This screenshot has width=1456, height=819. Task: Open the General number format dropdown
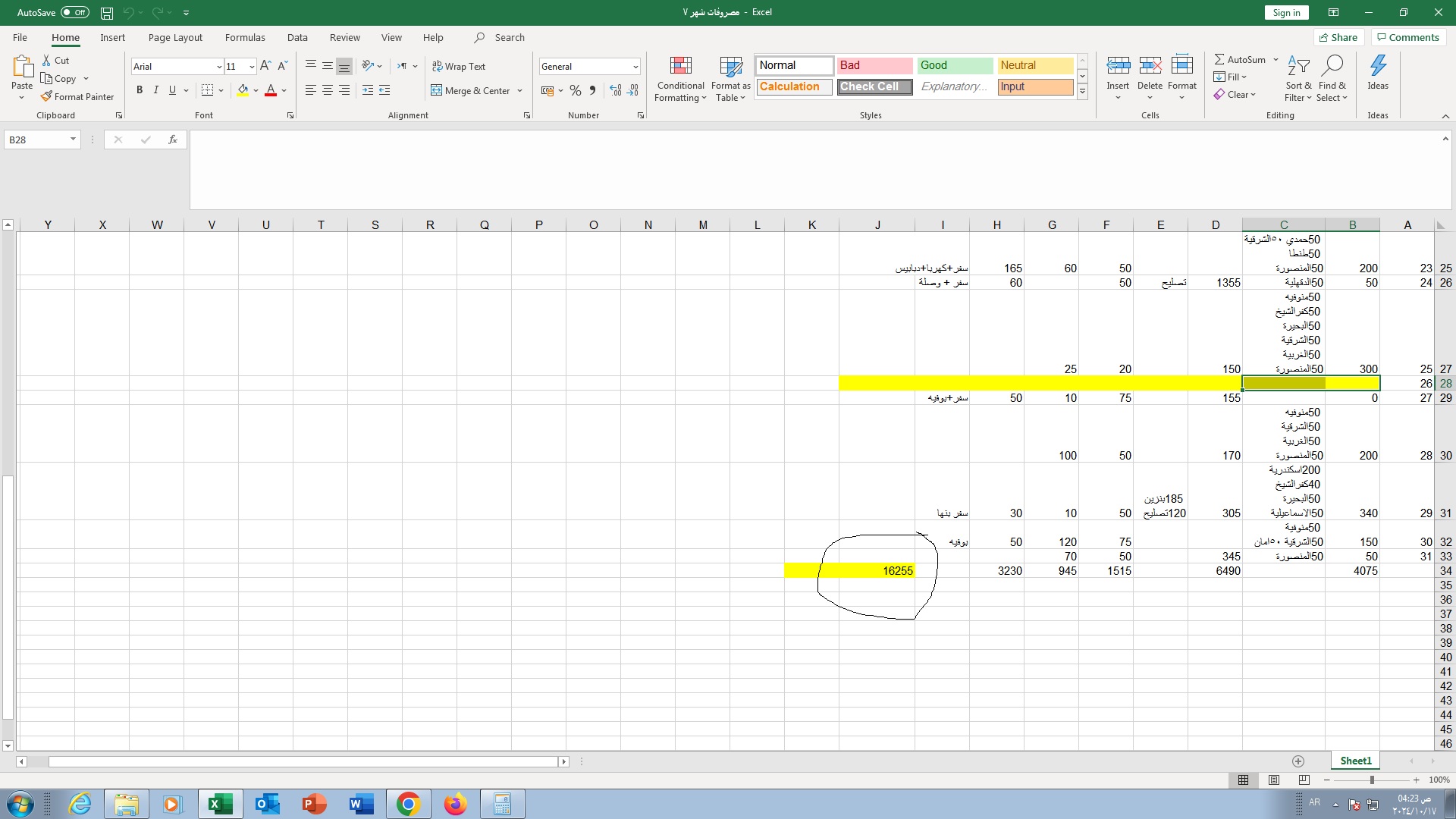coord(635,67)
